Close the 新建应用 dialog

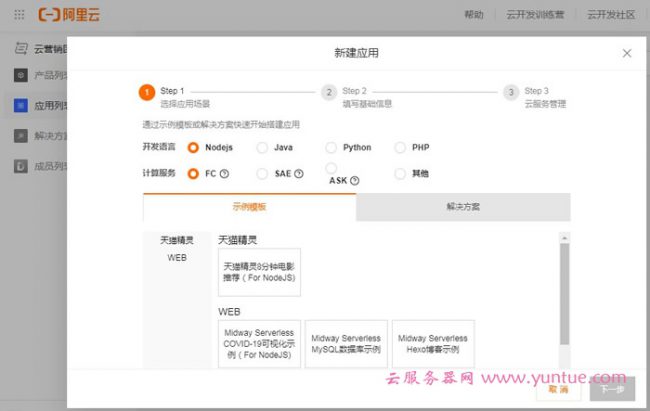[627, 53]
